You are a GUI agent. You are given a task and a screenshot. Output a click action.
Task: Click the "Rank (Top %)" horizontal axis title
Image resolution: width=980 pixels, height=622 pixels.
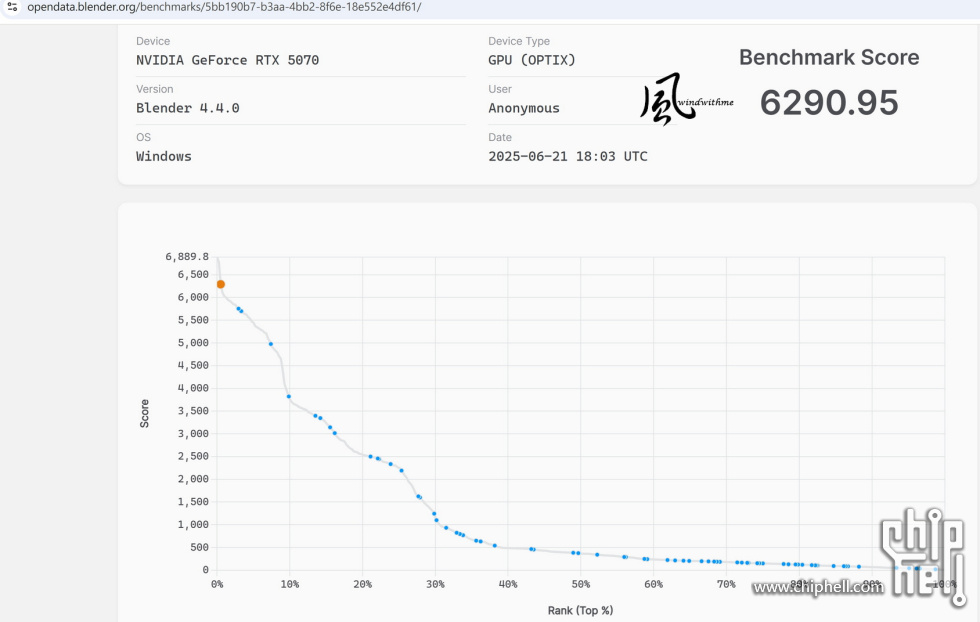point(580,610)
